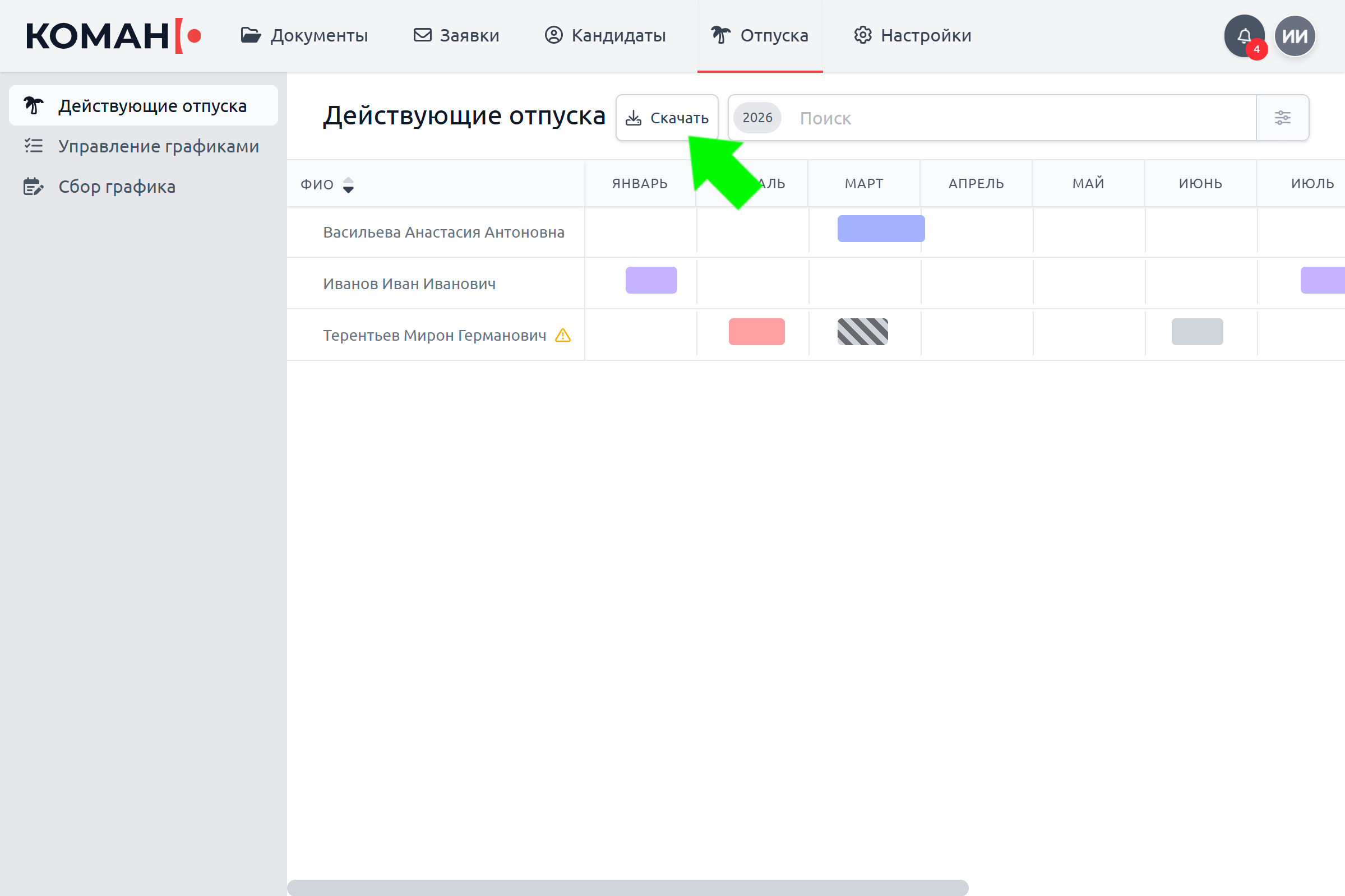Sort by the ФИО column arrows
Screen dimensions: 1345x896
(x=348, y=184)
